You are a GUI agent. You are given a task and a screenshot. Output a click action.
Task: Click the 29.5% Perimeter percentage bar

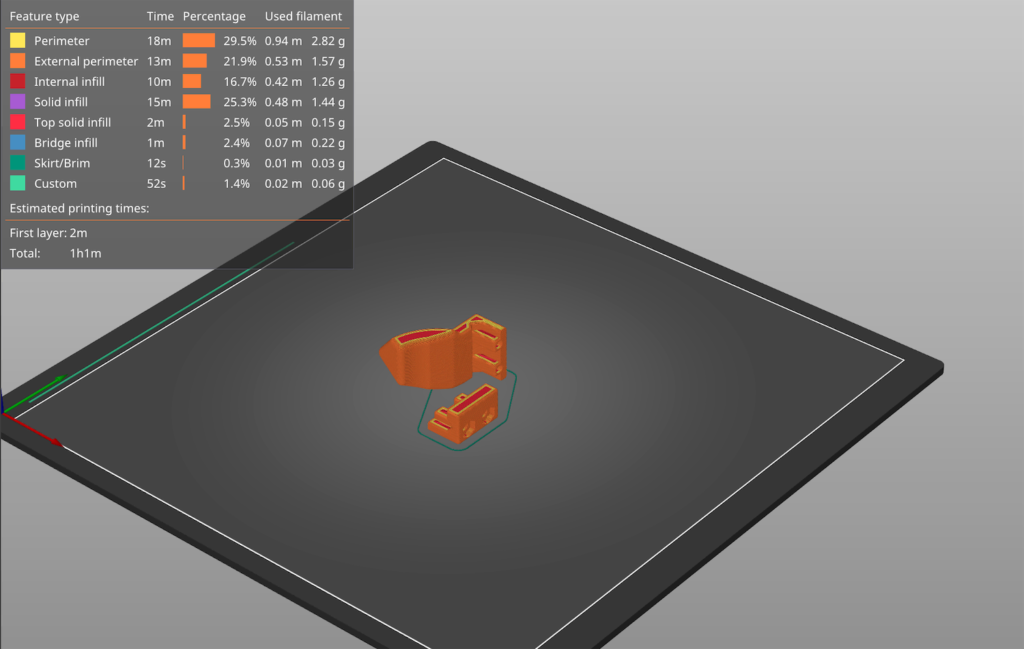point(196,40)
